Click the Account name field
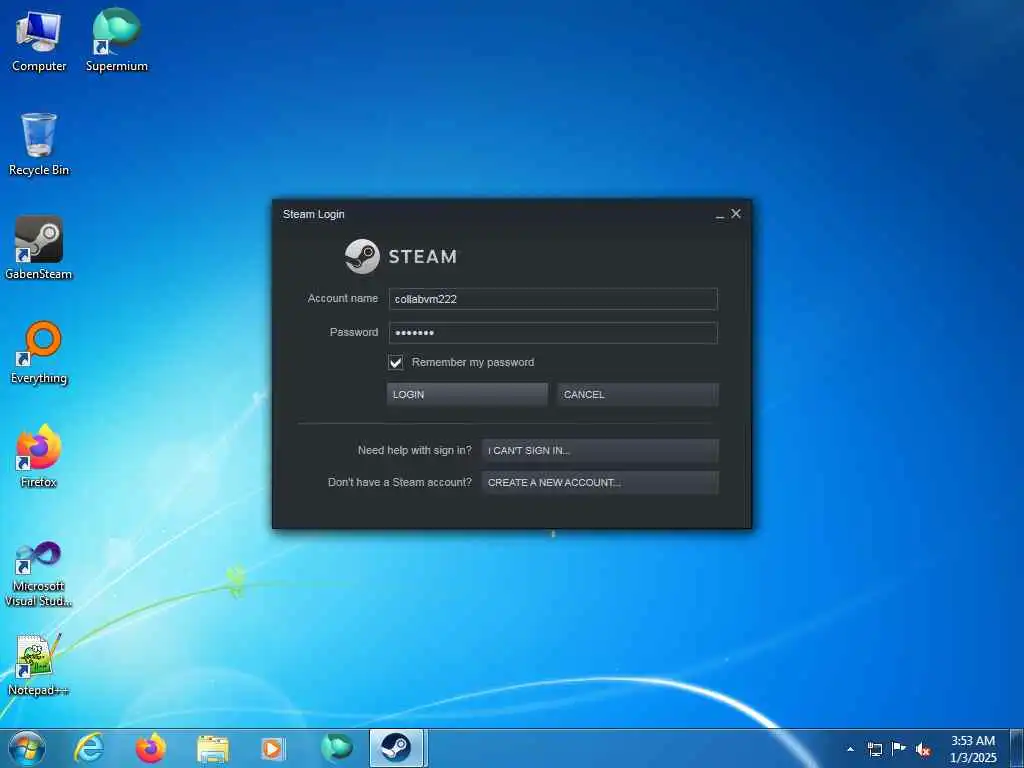 (x=553, y=299)
